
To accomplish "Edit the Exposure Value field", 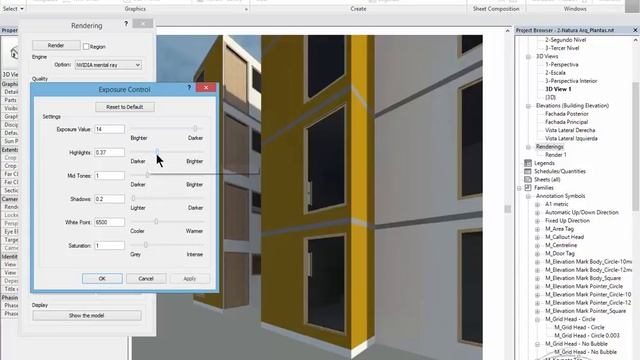I will (x=109, y=129).
